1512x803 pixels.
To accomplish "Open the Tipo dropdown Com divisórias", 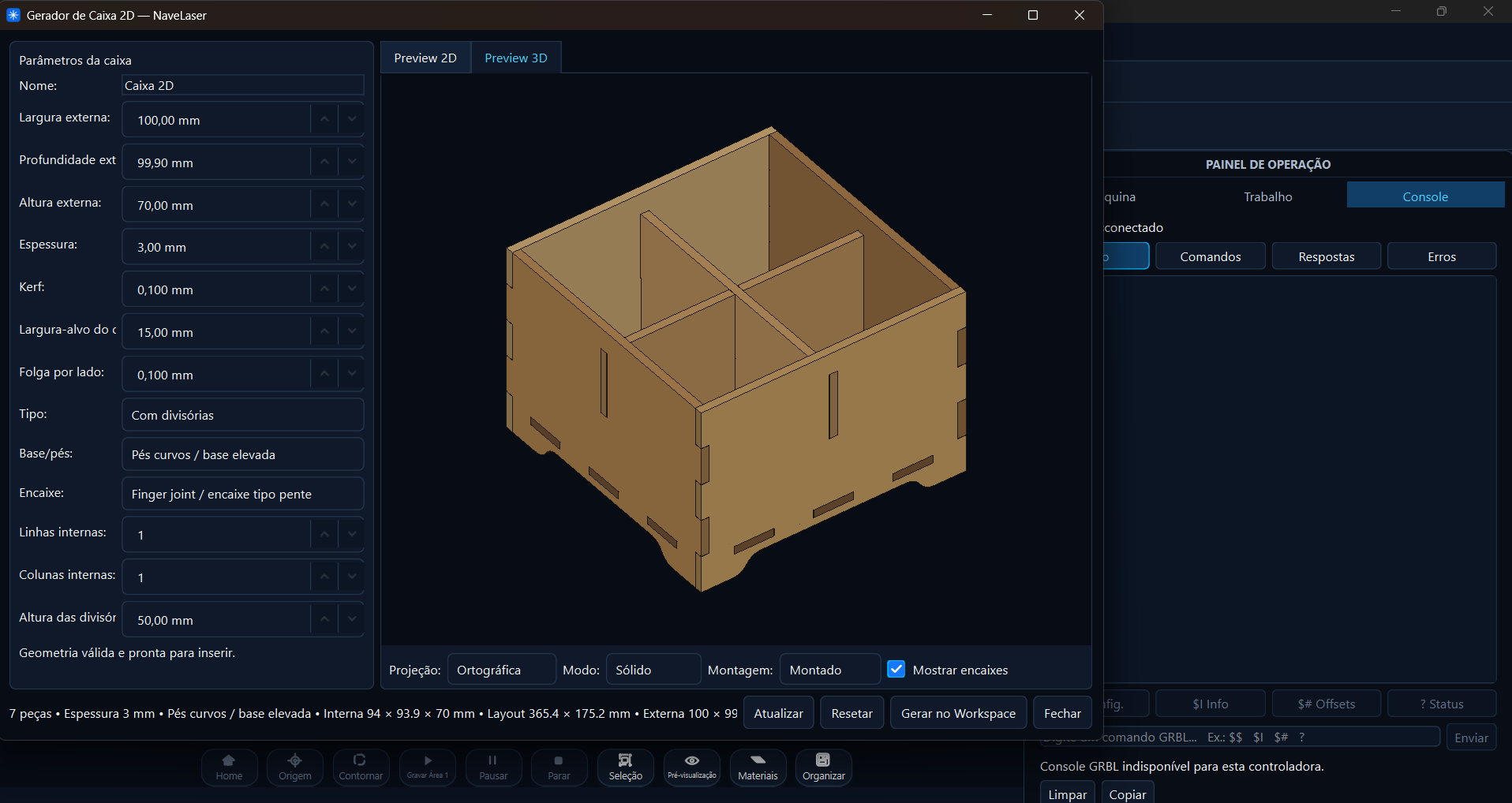I will pos(243,415).
